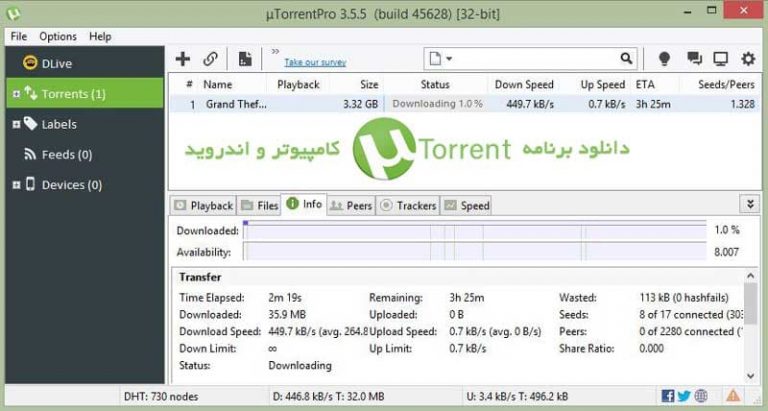The height and width of the screenshot is (411, 768).
Task: Click the warning triangle status icon
Action: pos(733,395)
